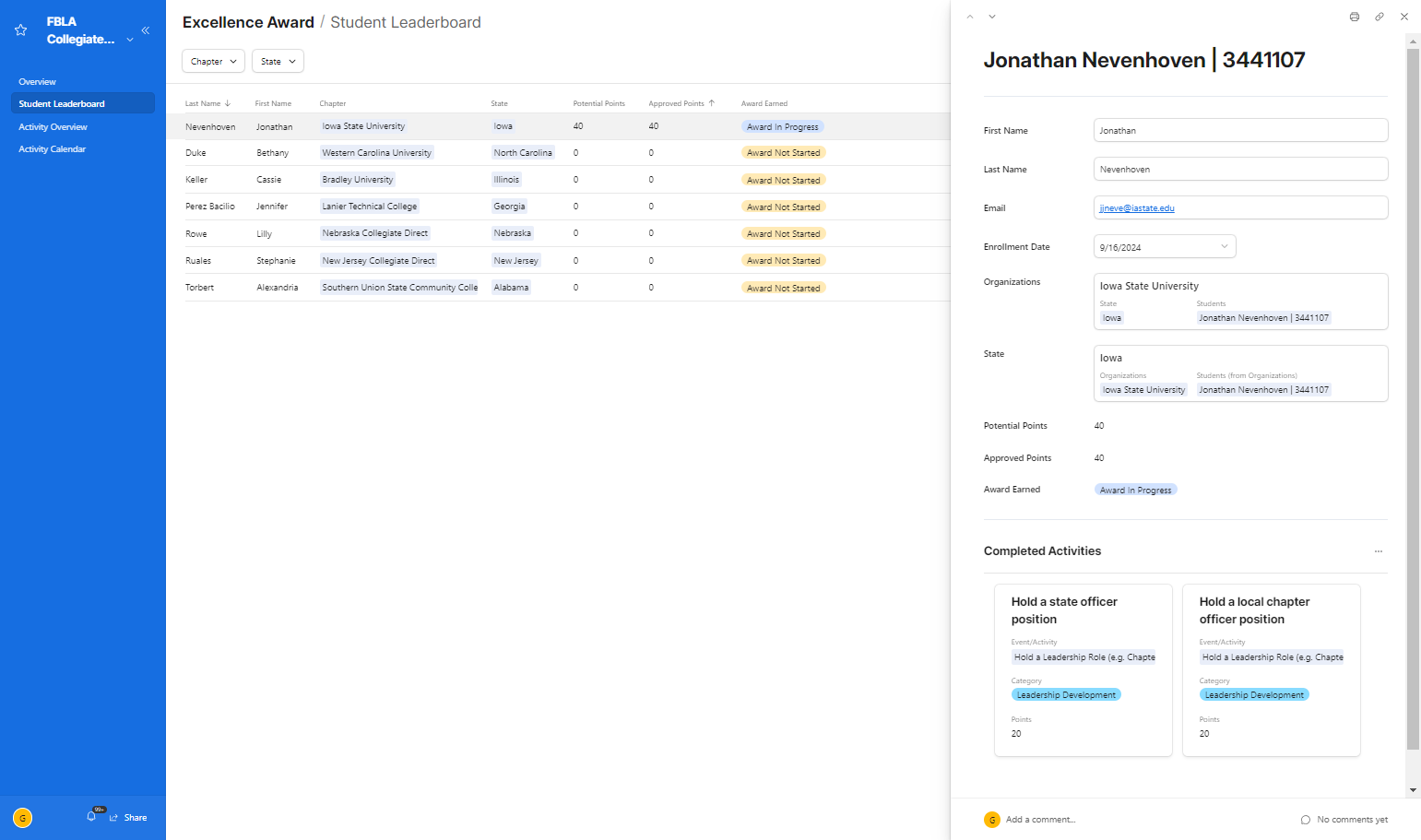
Task: Open Hold a state officer position card
Action: point(1084,670)
